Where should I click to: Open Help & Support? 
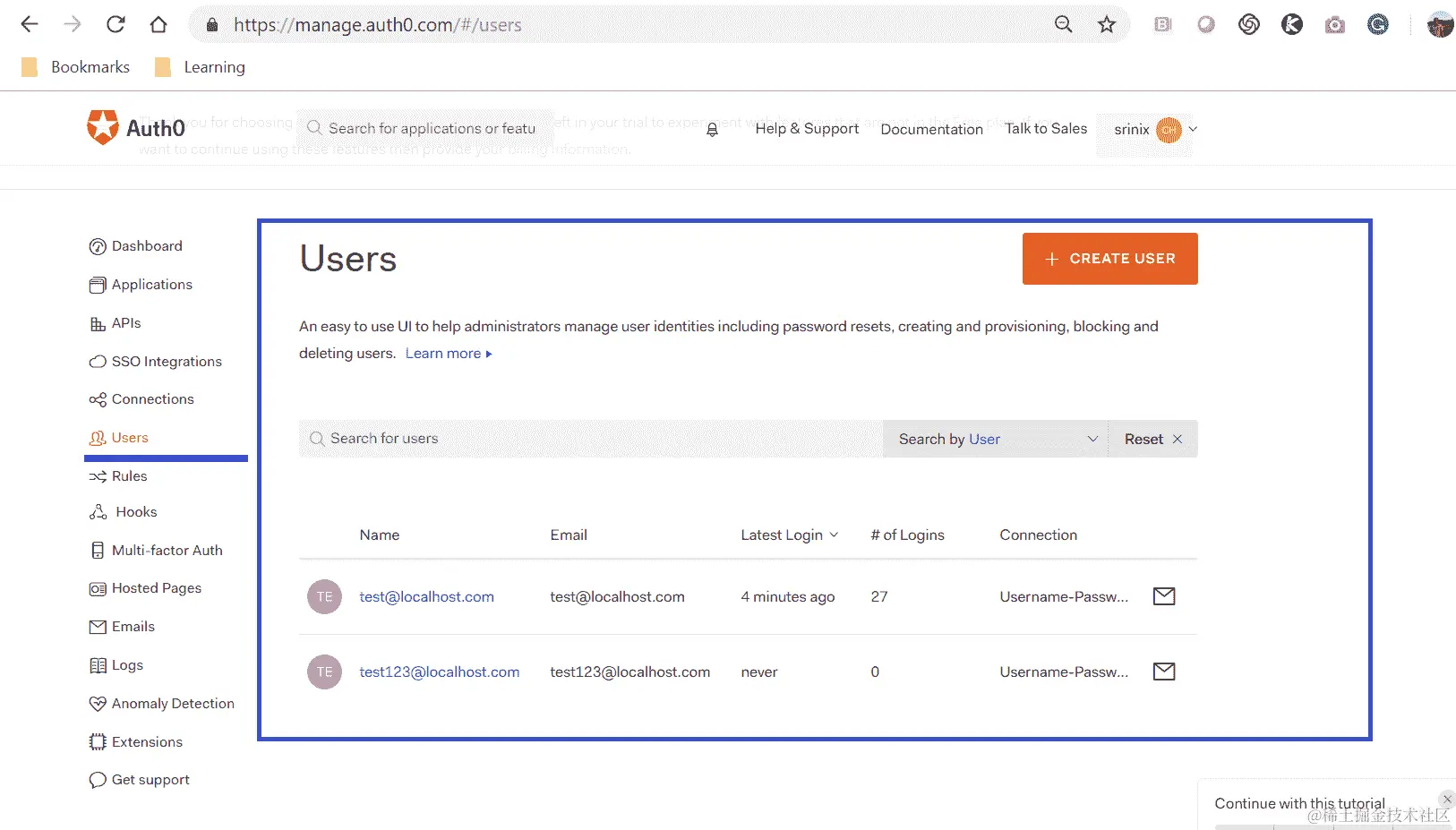(807, 129)
